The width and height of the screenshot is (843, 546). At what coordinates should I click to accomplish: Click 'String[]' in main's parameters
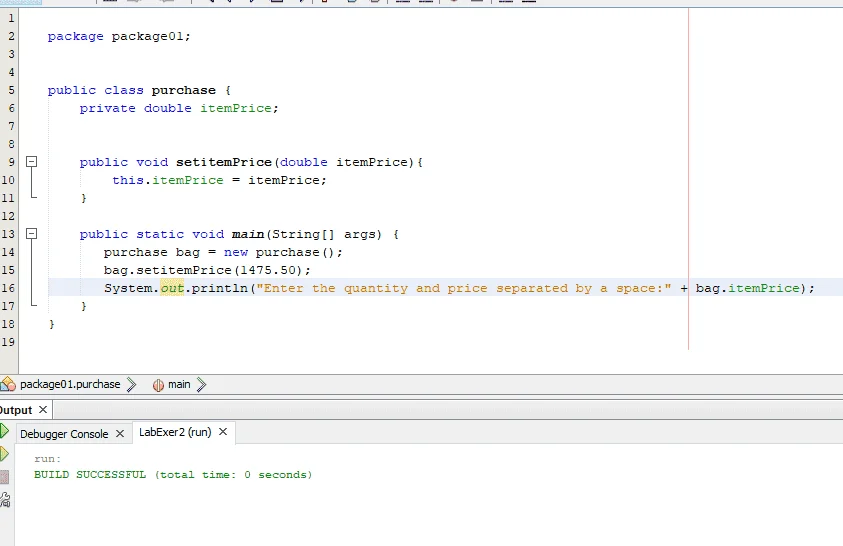[303, 234]
